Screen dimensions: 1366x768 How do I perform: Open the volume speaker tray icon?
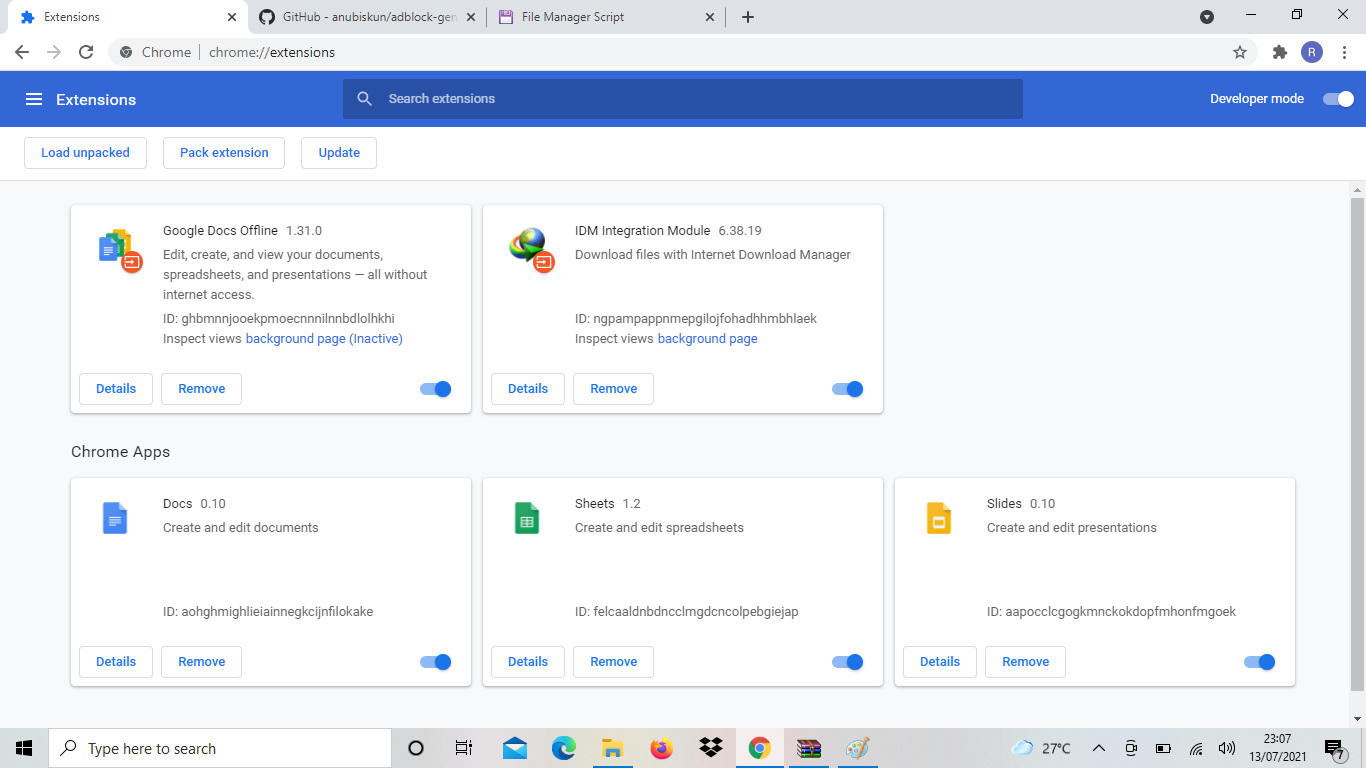[1227, 748]
